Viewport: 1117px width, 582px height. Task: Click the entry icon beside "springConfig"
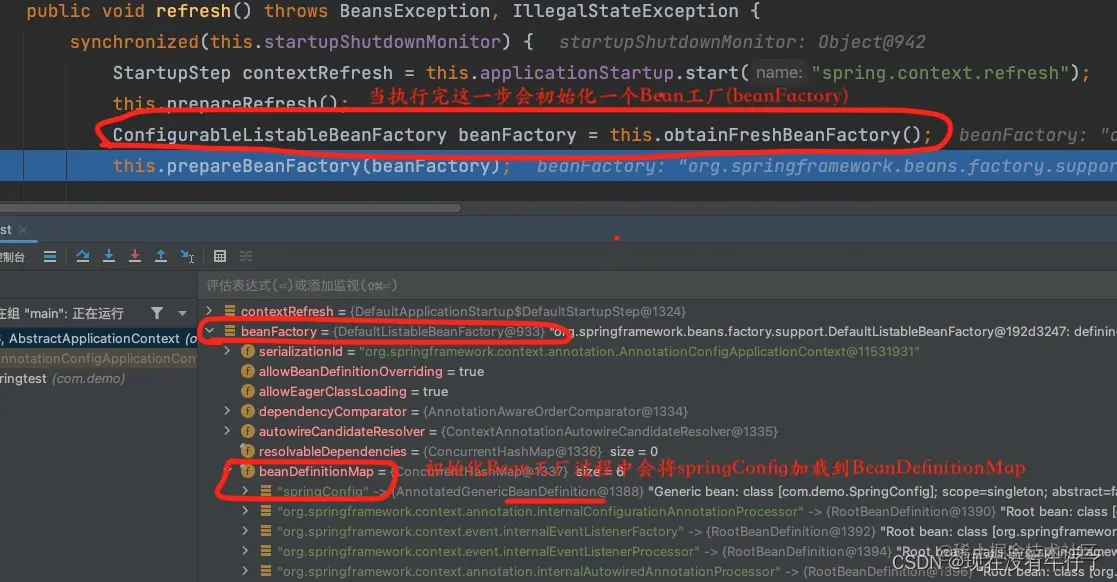pos(266,491)
